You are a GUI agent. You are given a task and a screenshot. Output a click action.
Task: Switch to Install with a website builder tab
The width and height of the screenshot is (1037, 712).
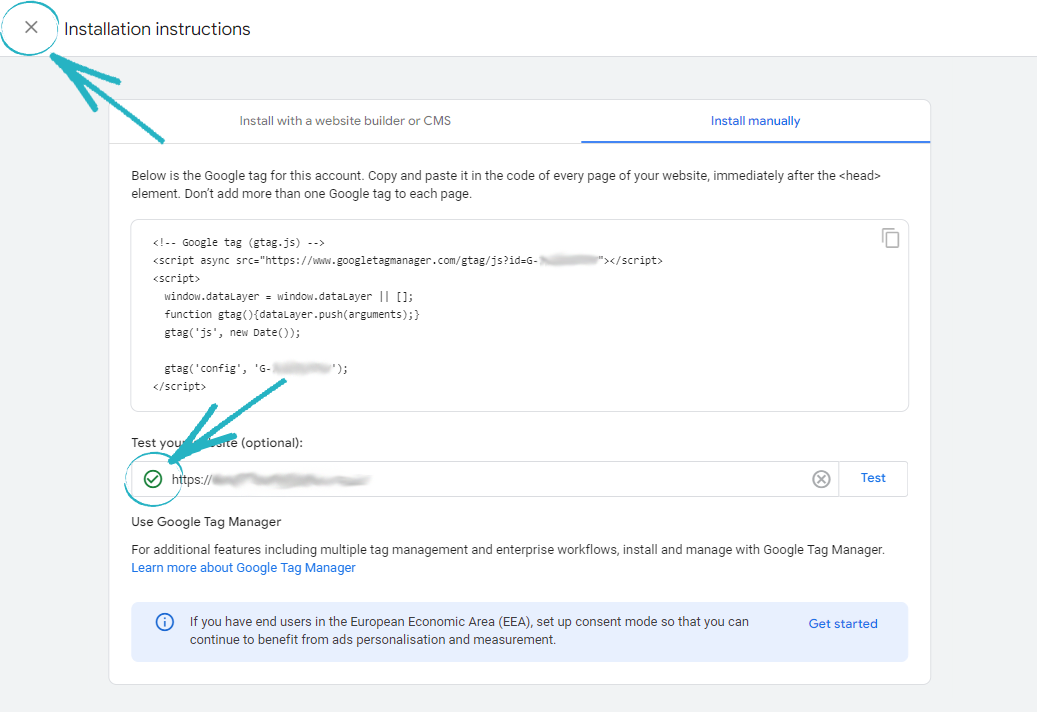point(345,121)
